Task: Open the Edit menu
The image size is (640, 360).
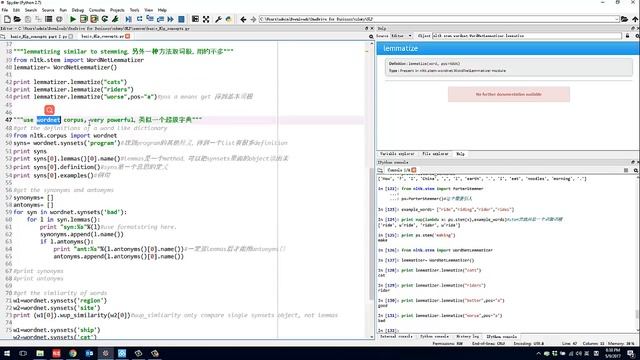Action: (16, 10)
